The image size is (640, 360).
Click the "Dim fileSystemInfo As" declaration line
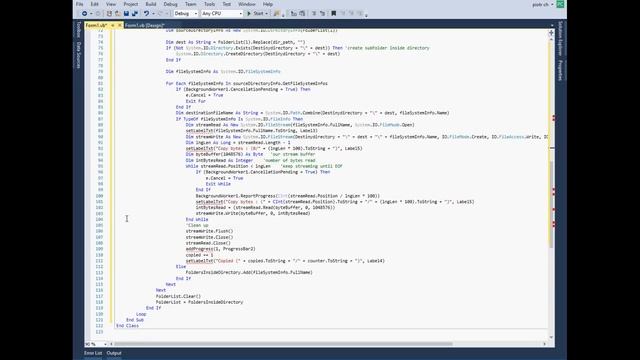223,71
